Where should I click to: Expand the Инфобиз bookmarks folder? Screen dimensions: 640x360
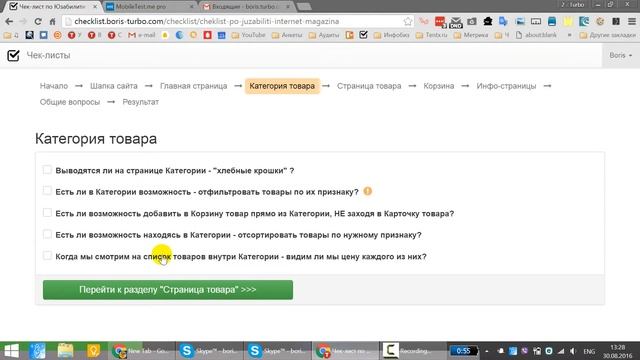click(x=391, y=35)
